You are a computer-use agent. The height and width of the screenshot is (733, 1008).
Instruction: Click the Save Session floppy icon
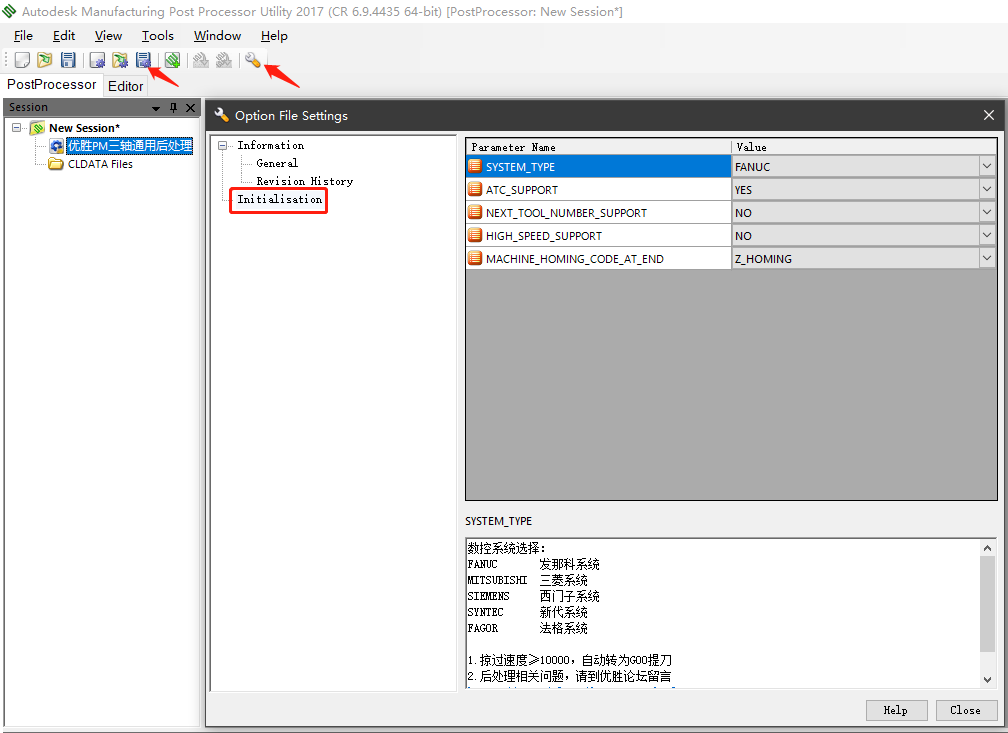tap(68, 60)
